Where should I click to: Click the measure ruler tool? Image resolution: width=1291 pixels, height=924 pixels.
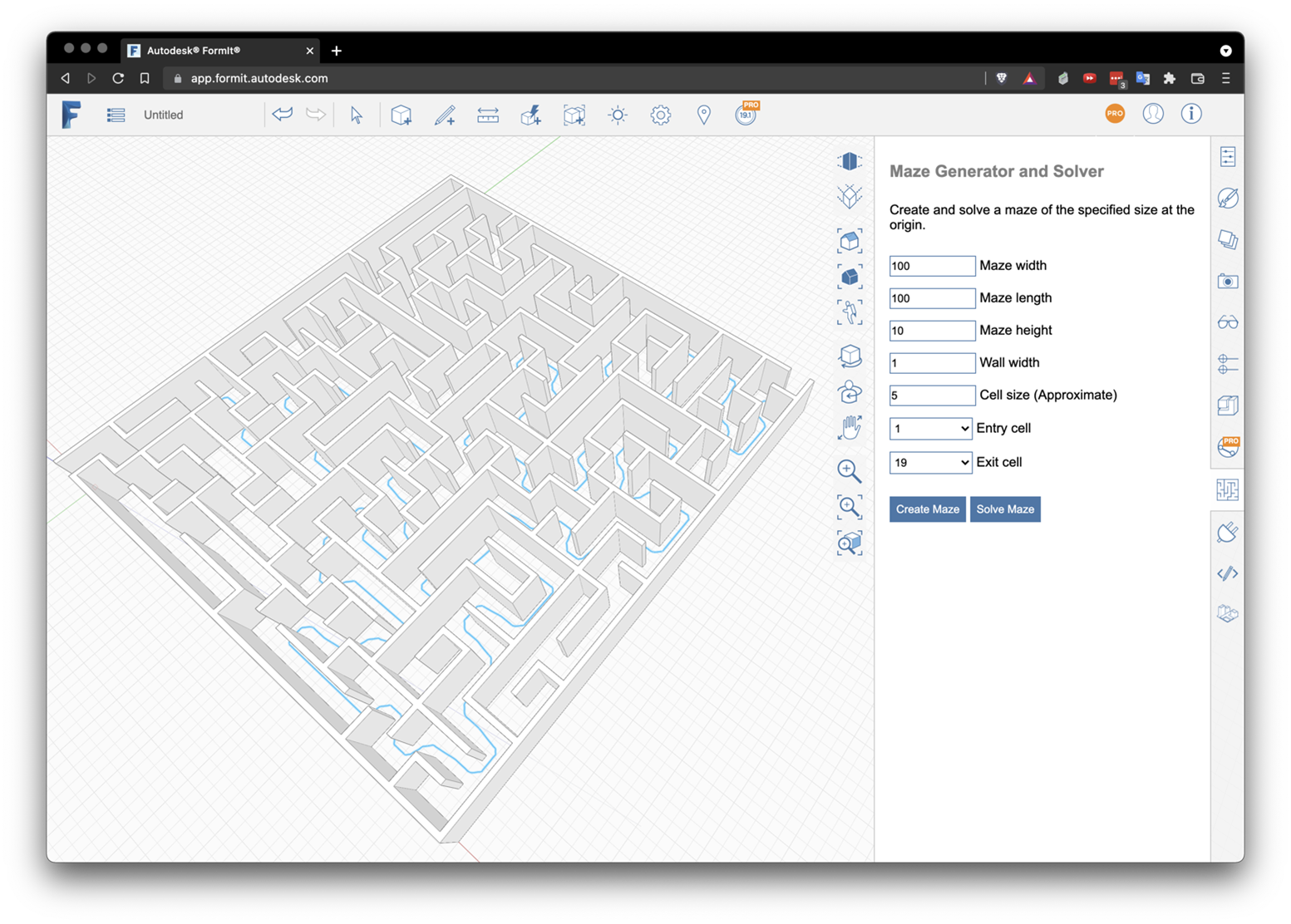488,115
